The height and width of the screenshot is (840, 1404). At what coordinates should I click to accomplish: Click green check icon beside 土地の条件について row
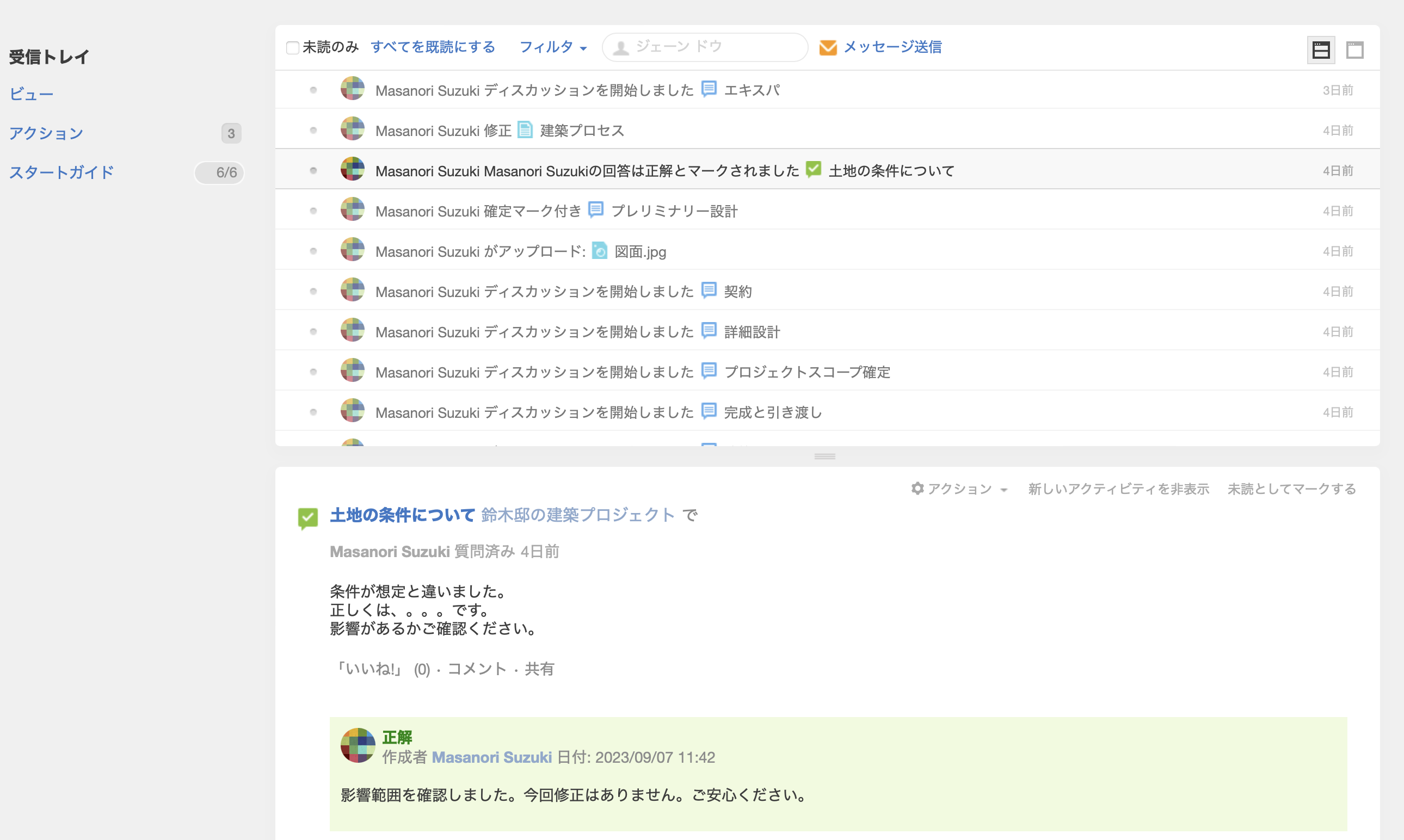pos(813,169)
